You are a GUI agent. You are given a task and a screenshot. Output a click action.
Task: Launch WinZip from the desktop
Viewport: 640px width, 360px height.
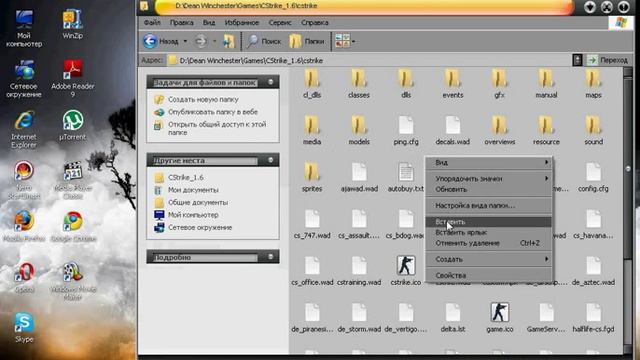click(72, 24)
